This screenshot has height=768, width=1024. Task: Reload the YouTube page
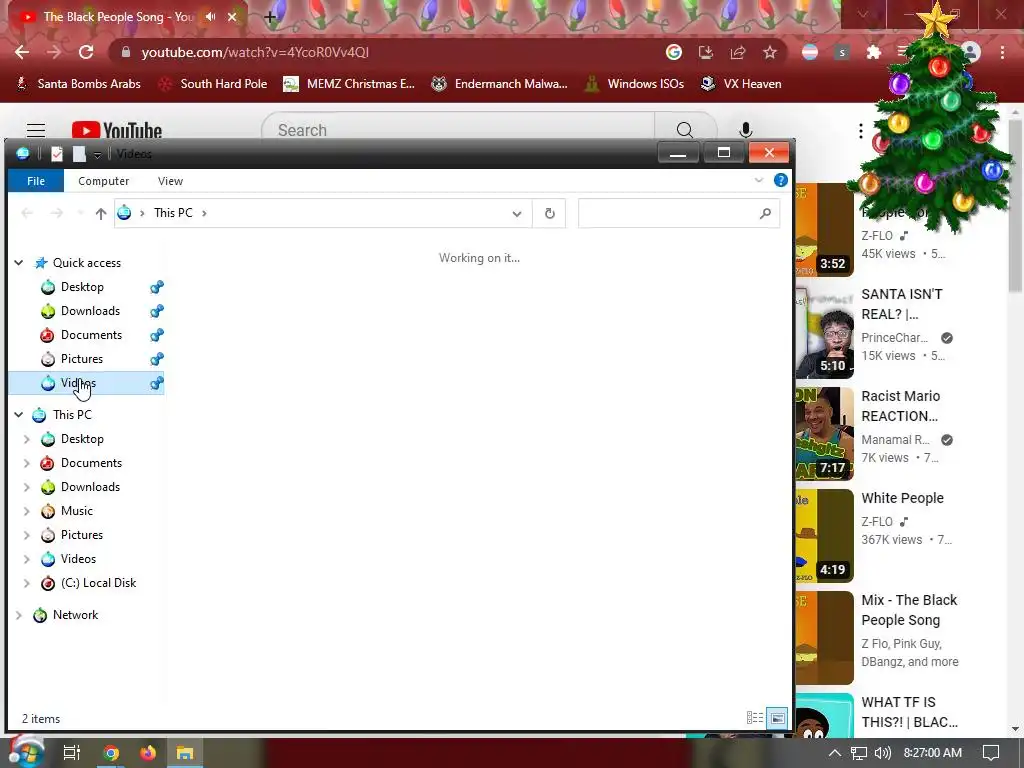click(x=86, y=52)
